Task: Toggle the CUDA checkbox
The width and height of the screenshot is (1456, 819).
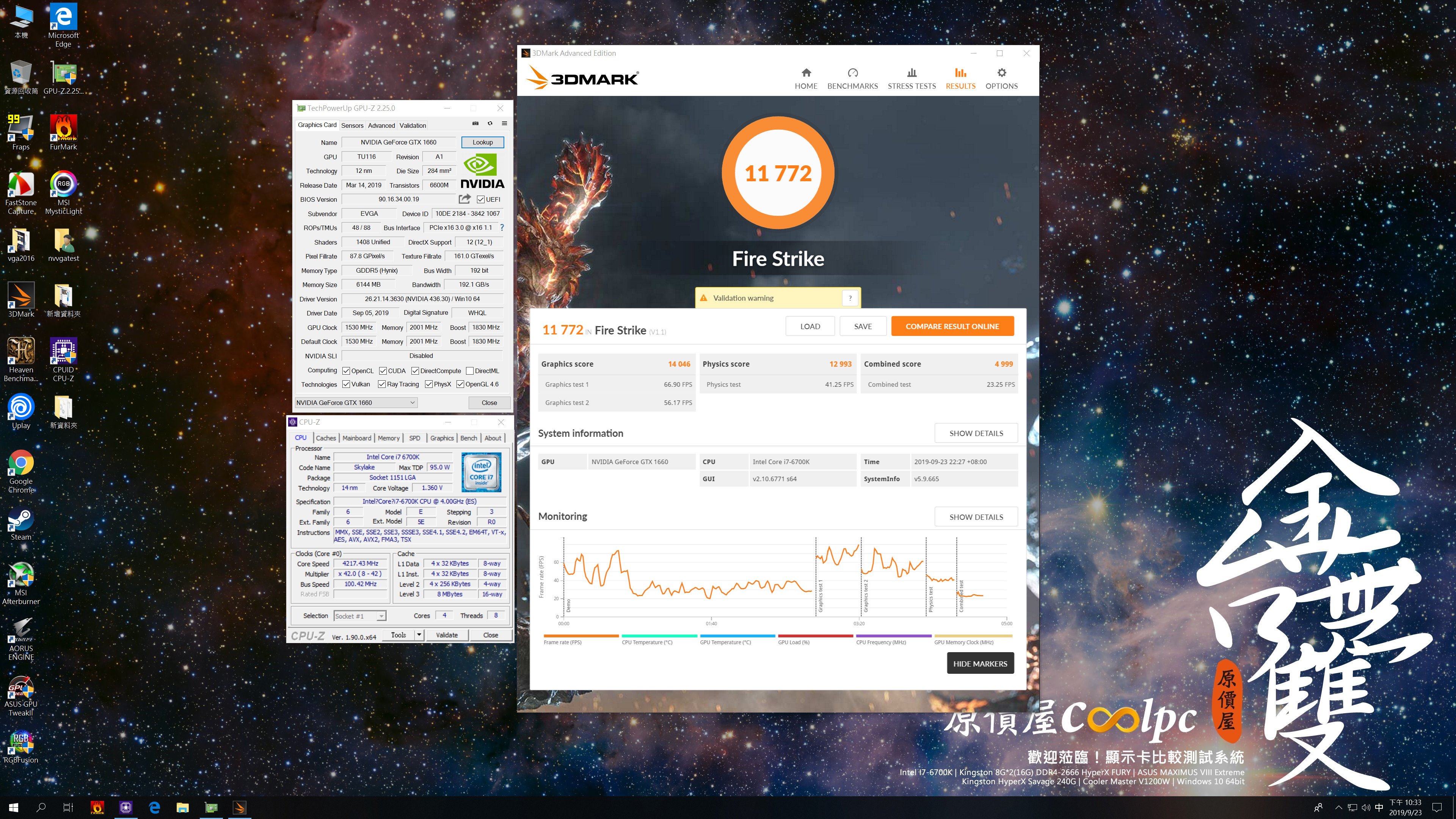Action: 383,371
